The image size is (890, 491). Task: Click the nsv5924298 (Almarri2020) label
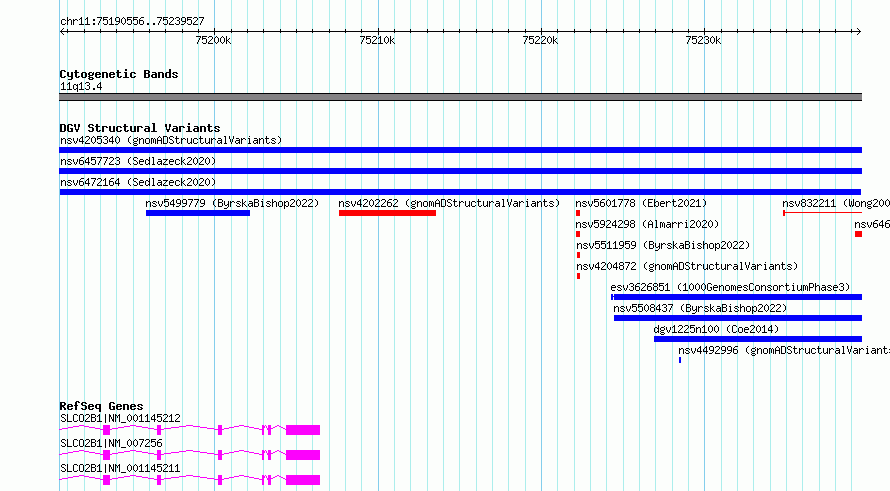coord(647,224)
